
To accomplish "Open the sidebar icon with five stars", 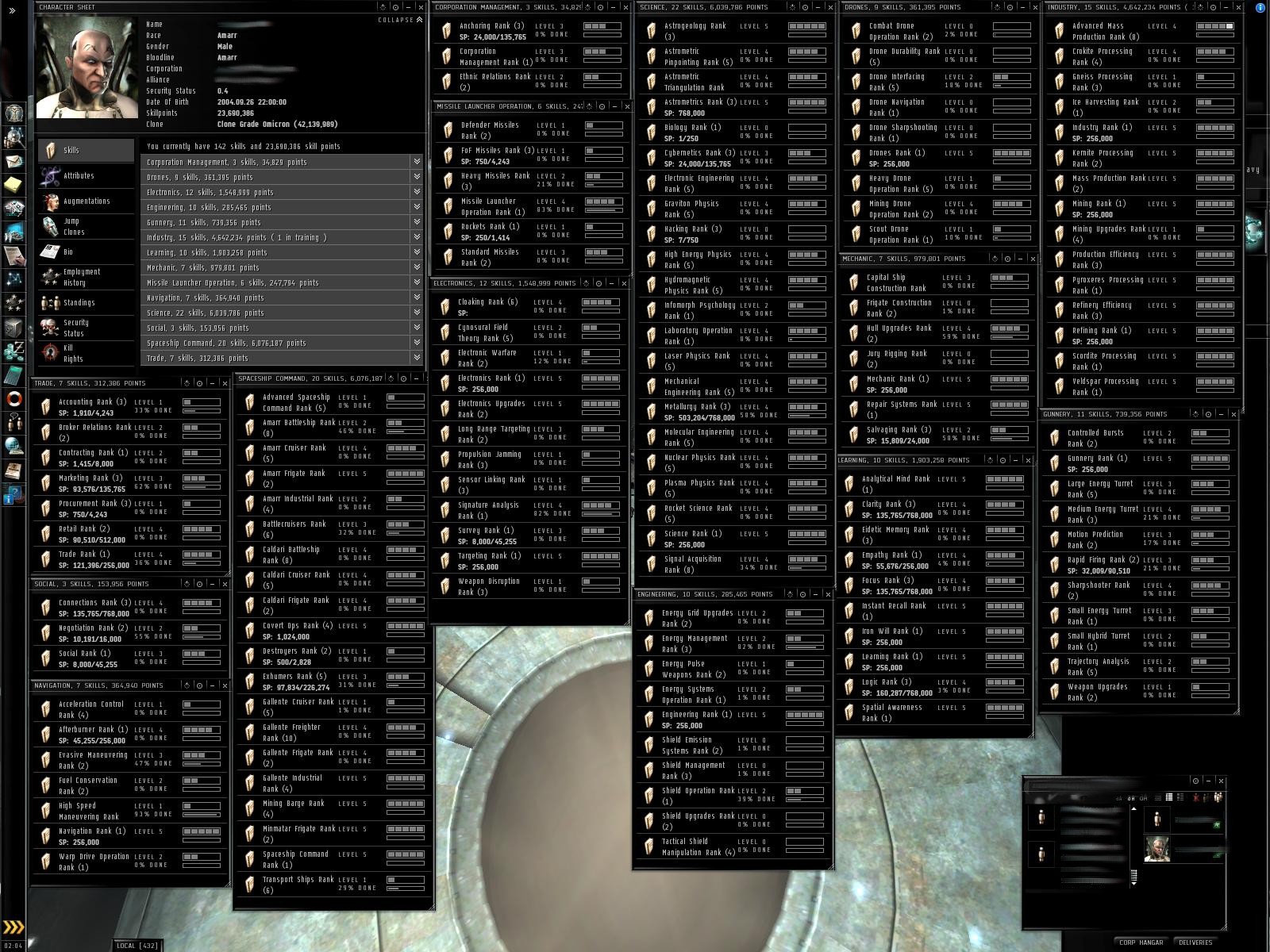I will 14,303.
